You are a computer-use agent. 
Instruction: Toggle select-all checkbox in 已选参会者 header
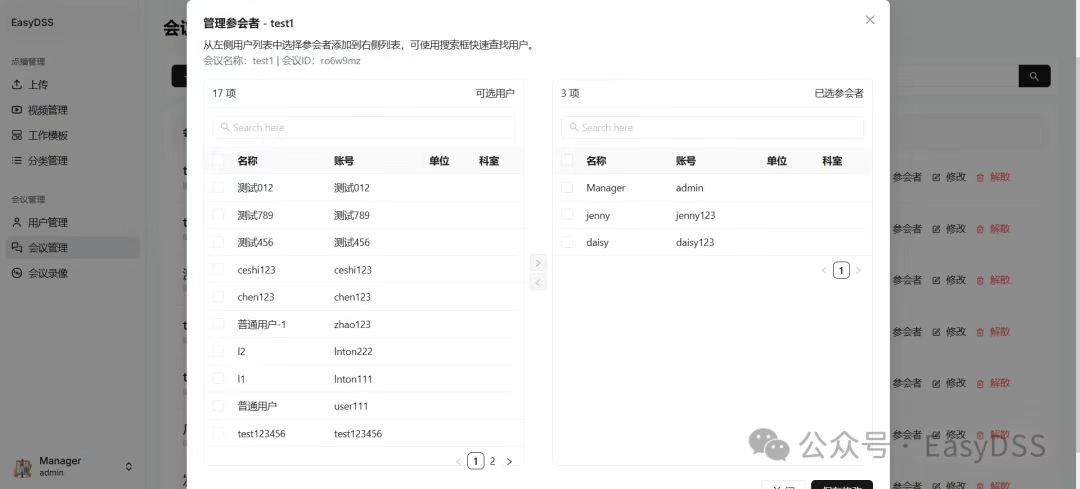click(x=567, y=161)
